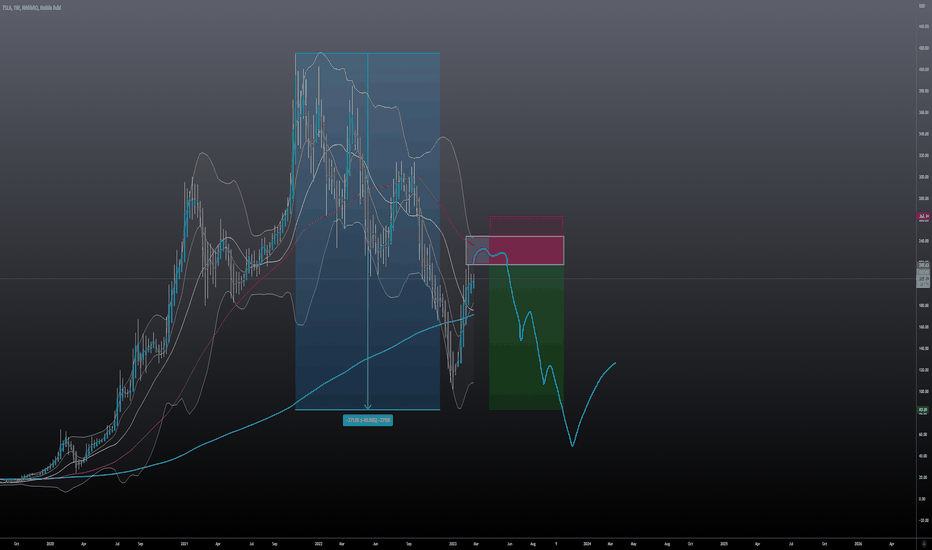Click the 60.00 price axis value
This screenshot has height=550, width=932.
923,434
